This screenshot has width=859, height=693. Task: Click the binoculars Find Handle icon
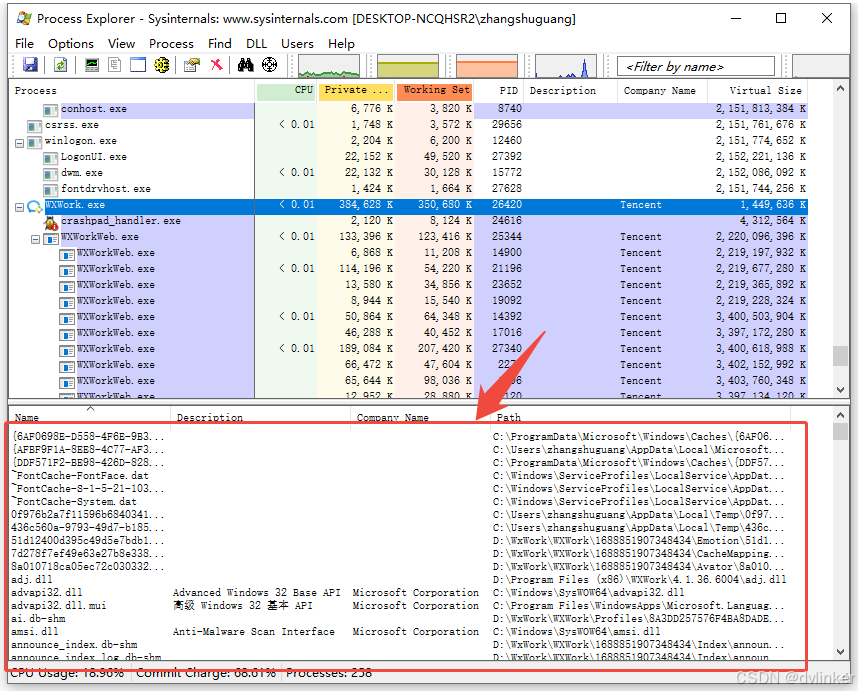[x=245, y=65]
